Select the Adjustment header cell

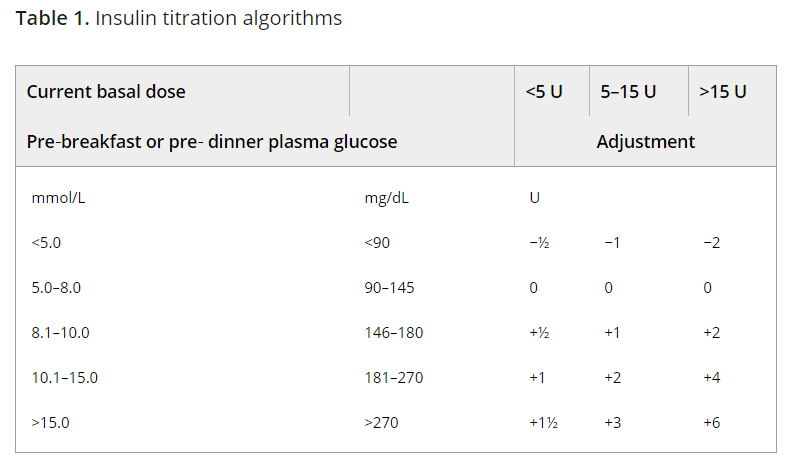[x=645, y=142]
